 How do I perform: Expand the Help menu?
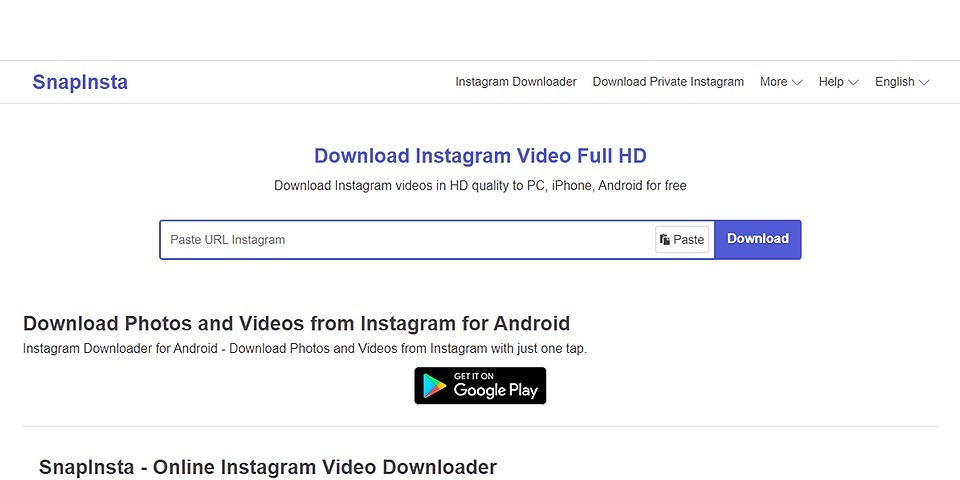[x=838, y=82]
